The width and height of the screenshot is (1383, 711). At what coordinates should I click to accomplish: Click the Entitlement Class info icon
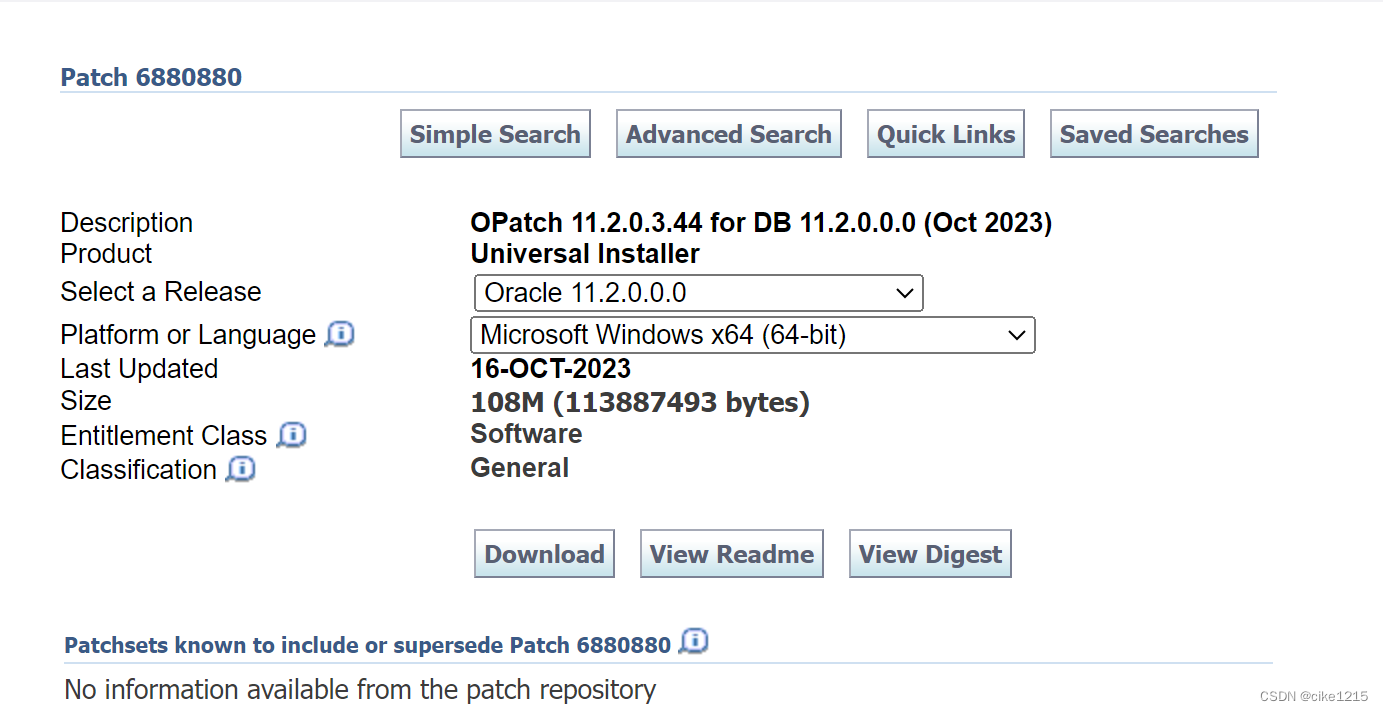291,435
